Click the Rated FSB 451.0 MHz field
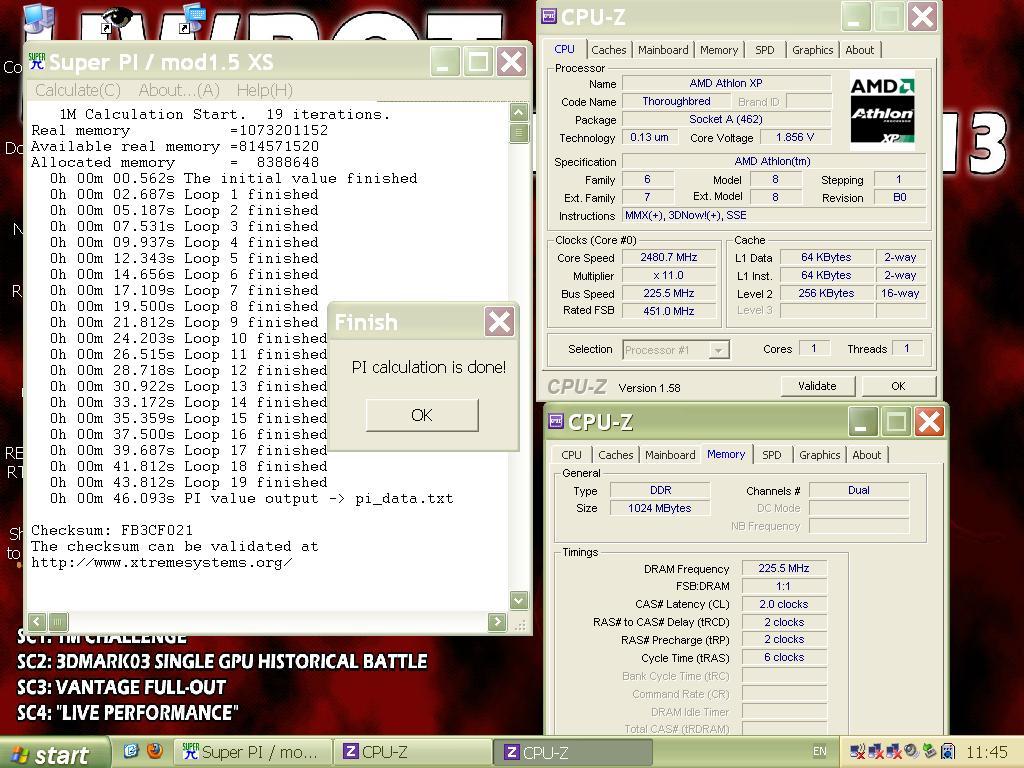The width and height of the screenshot is (1024, 768). point(669,311)
